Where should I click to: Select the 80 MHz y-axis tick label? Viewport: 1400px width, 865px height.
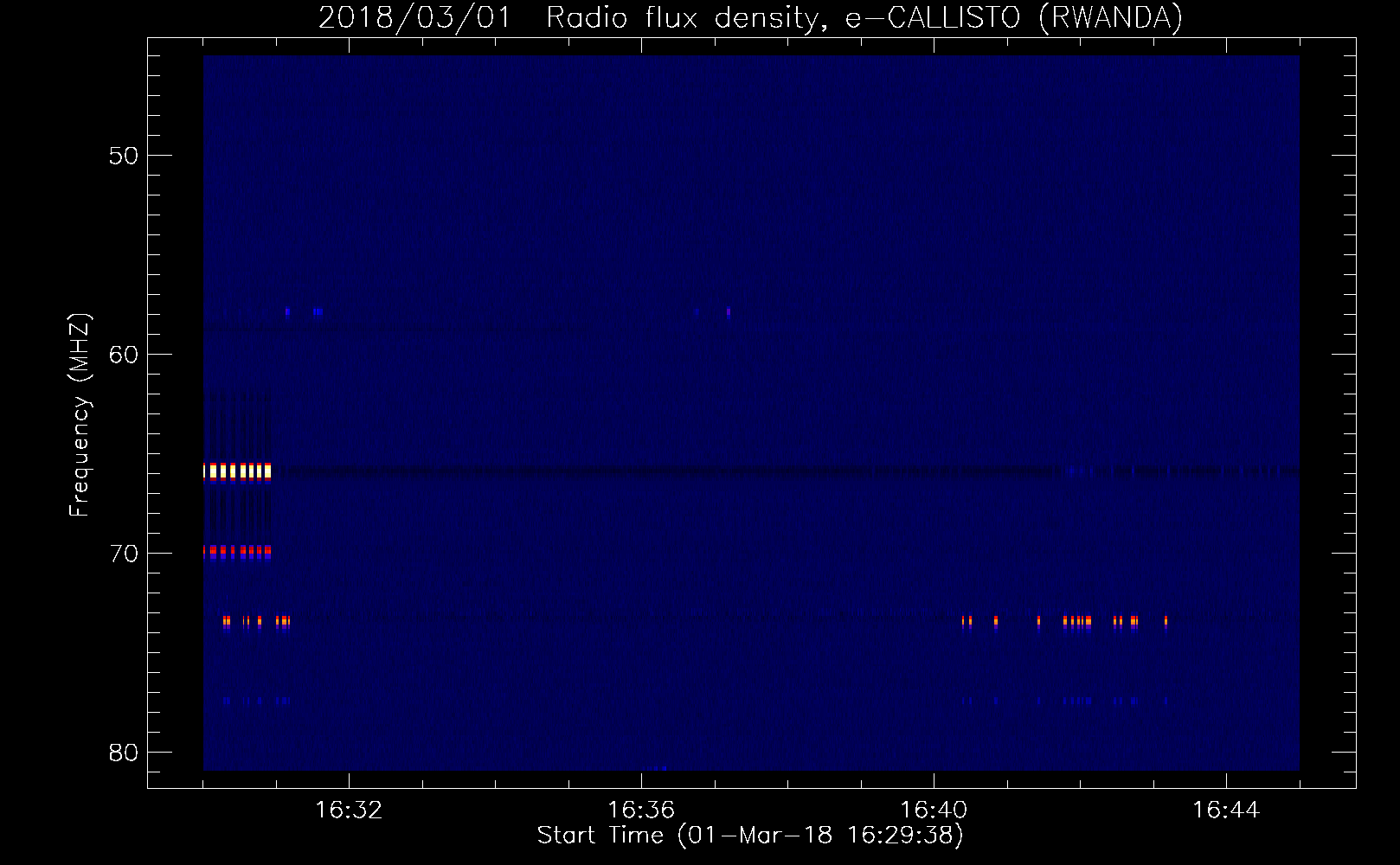coord(124,753)
